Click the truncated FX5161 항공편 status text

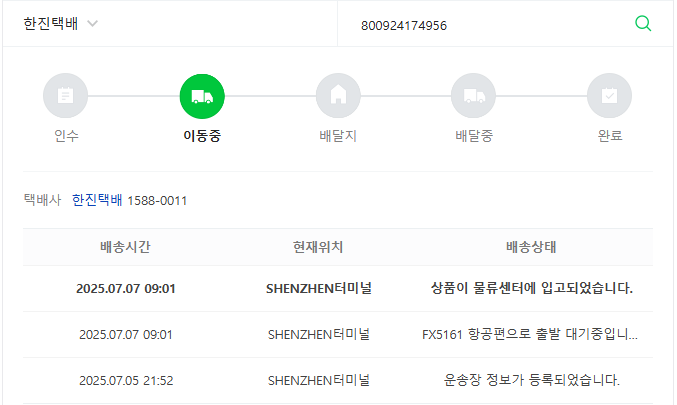click(530, 334)
